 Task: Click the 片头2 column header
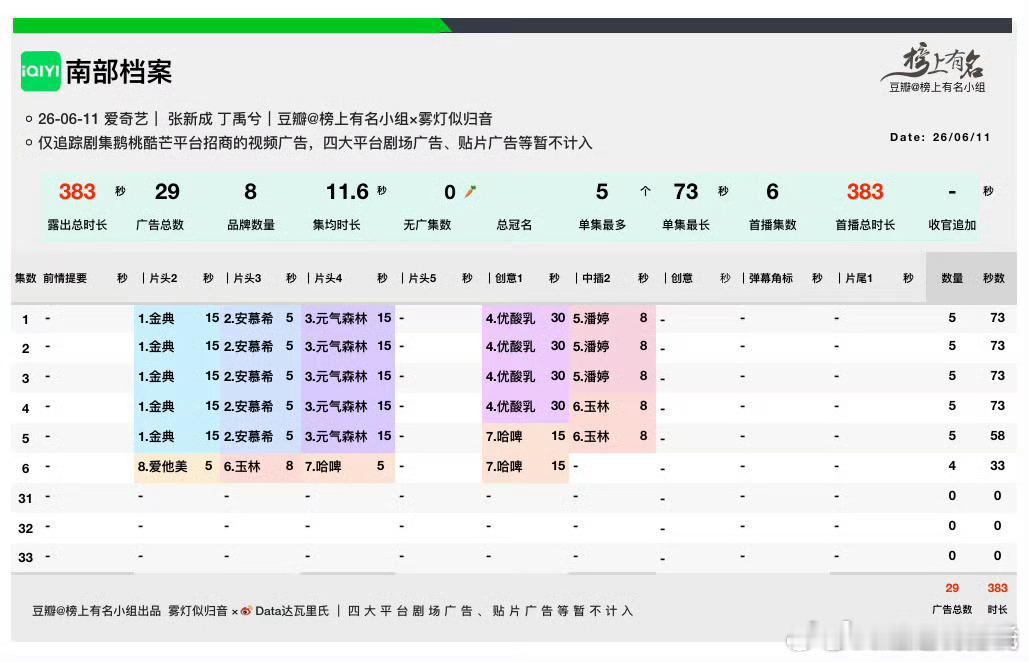coord(163,278)
